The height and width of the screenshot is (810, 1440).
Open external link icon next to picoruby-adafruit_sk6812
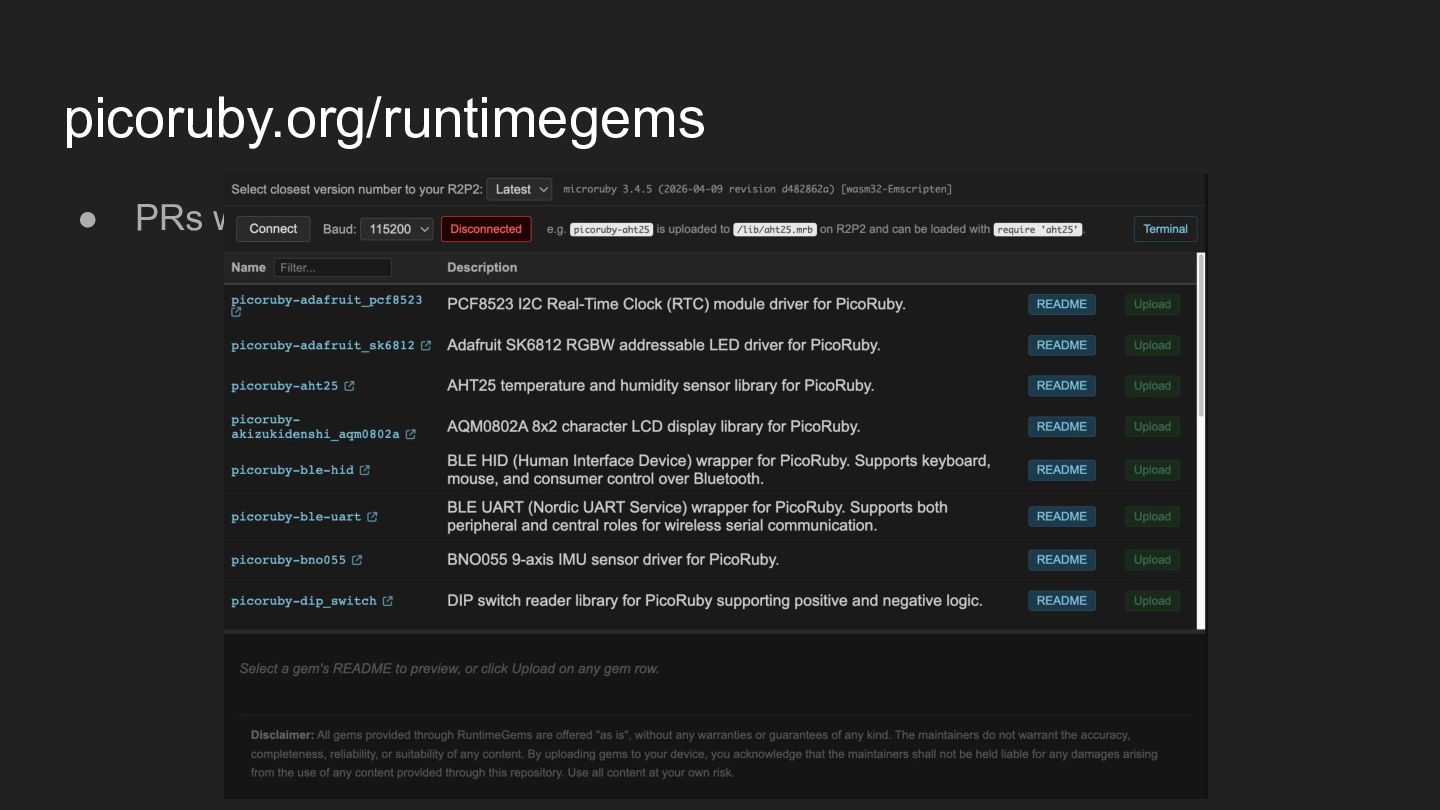point(426,345)
